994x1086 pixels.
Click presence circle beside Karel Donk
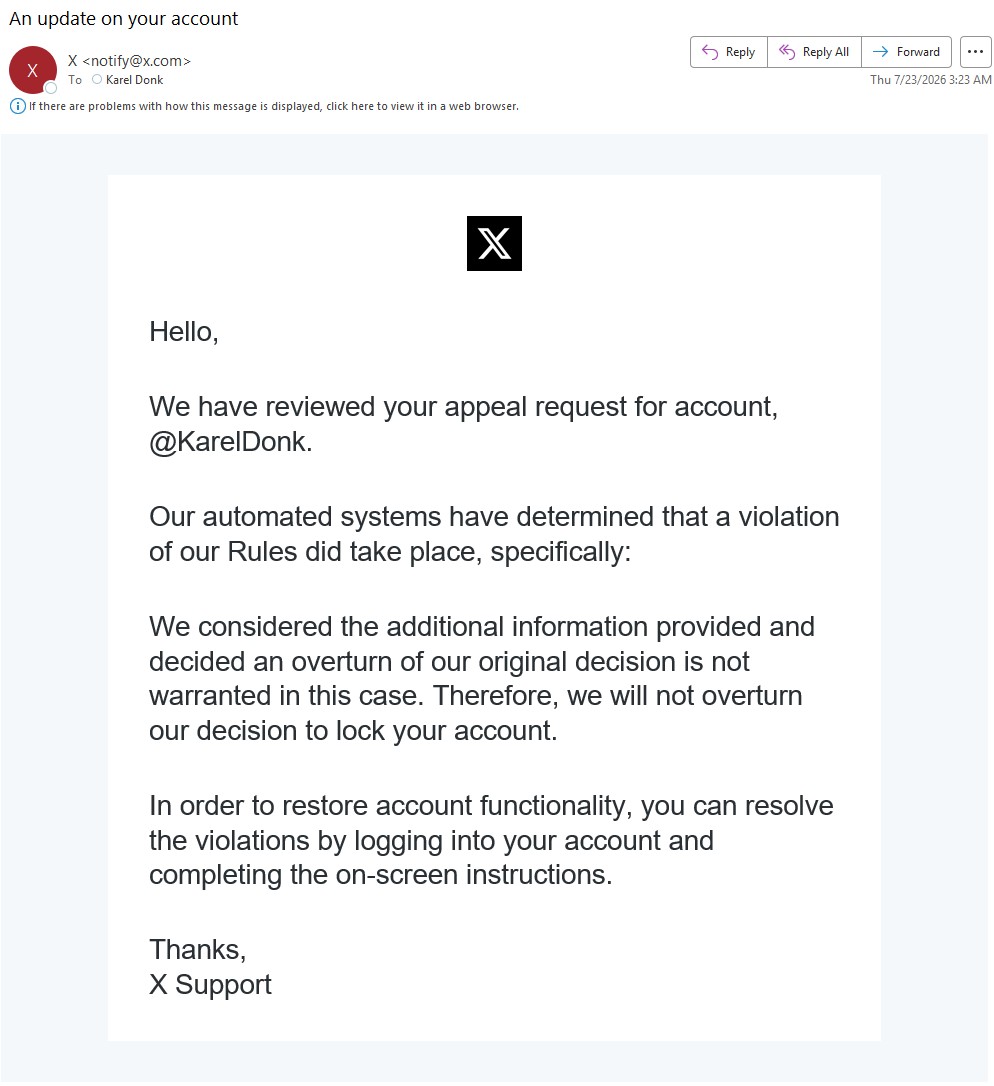(x=97, y=80)
